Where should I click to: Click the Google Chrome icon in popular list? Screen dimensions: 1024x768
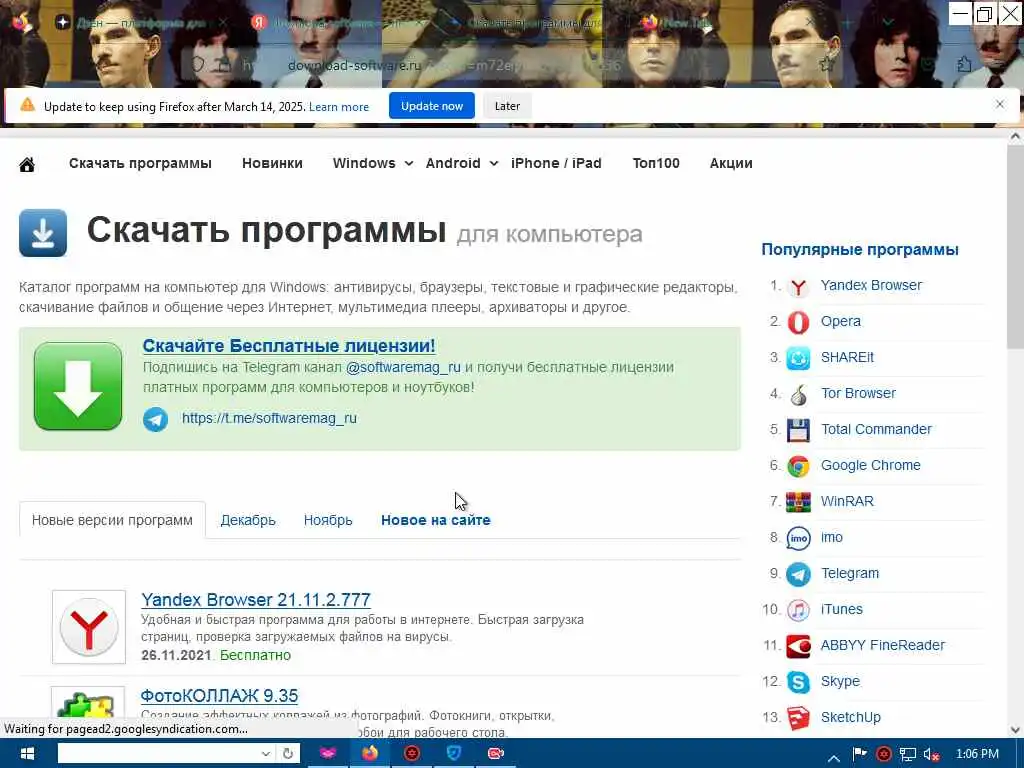click(798, 466)
